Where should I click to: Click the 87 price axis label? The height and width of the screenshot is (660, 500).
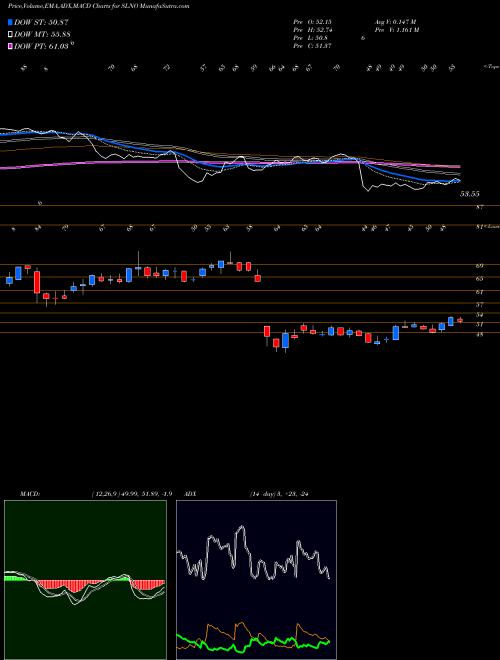click(x=479, y=207)
